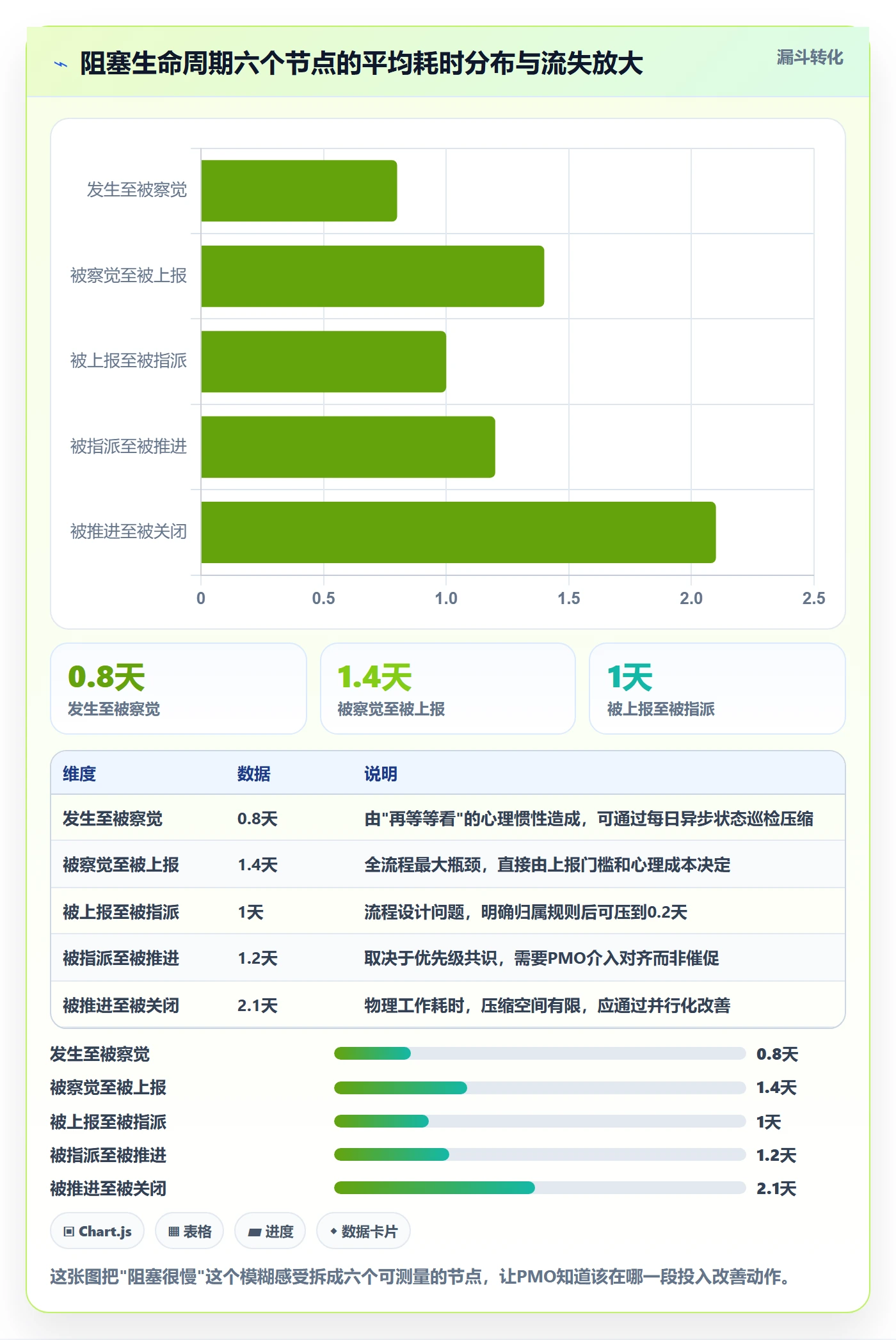Click the 被察觉至被上报 chart axis label
The image size is (896, 1340).
(x=129, y=275)
